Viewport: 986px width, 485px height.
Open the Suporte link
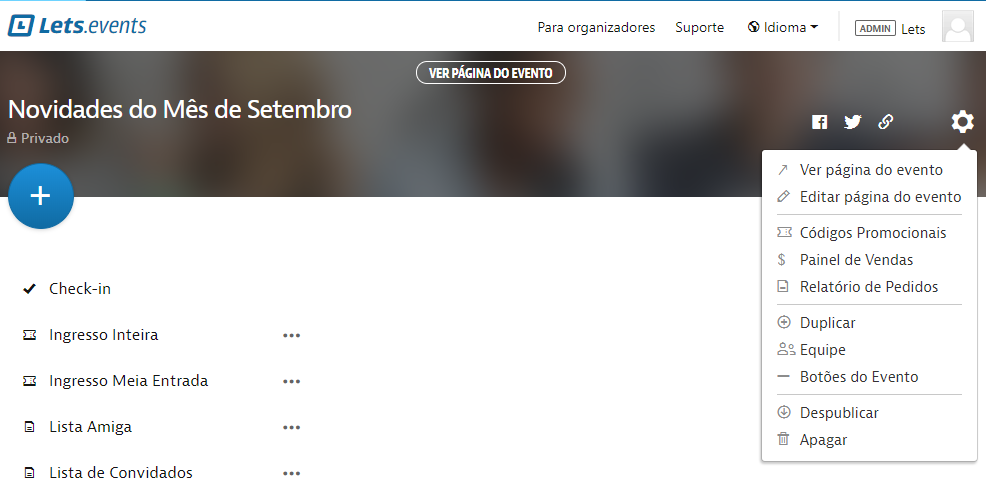(x=699, y=27)
